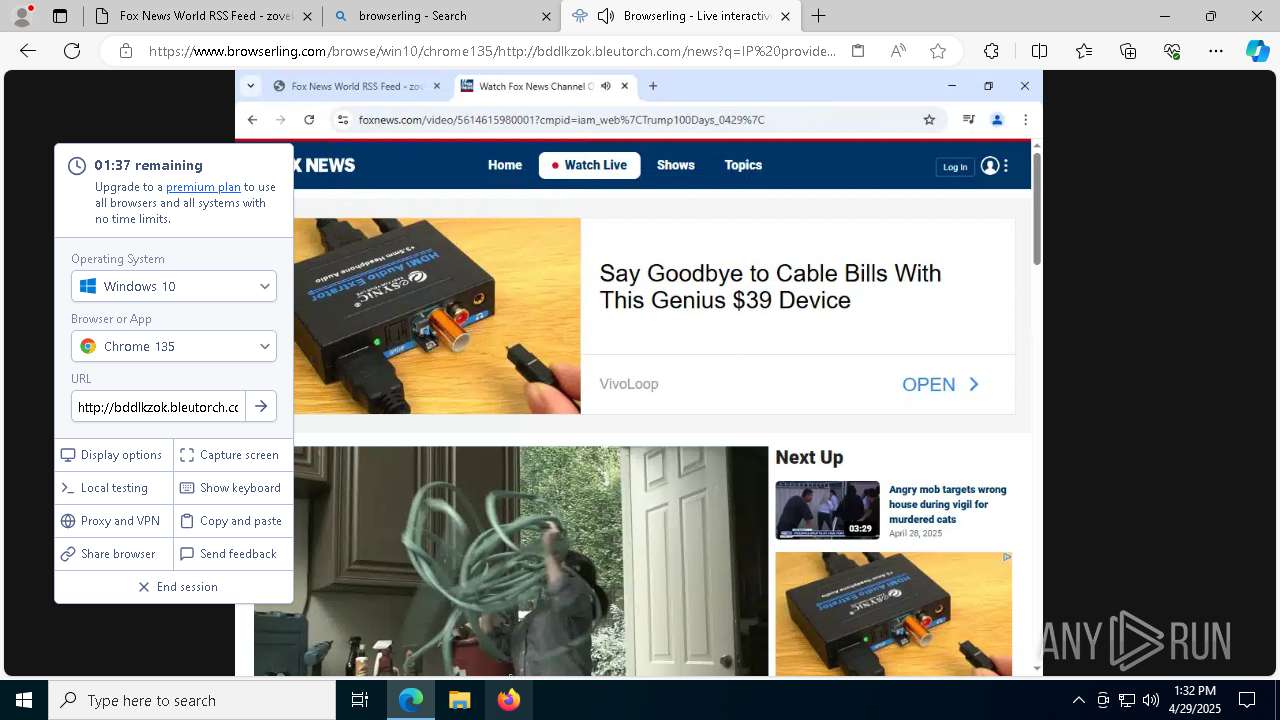Select Watch Fox News Channel Chrome tab
1280x720 pixels.
[545, 86]
